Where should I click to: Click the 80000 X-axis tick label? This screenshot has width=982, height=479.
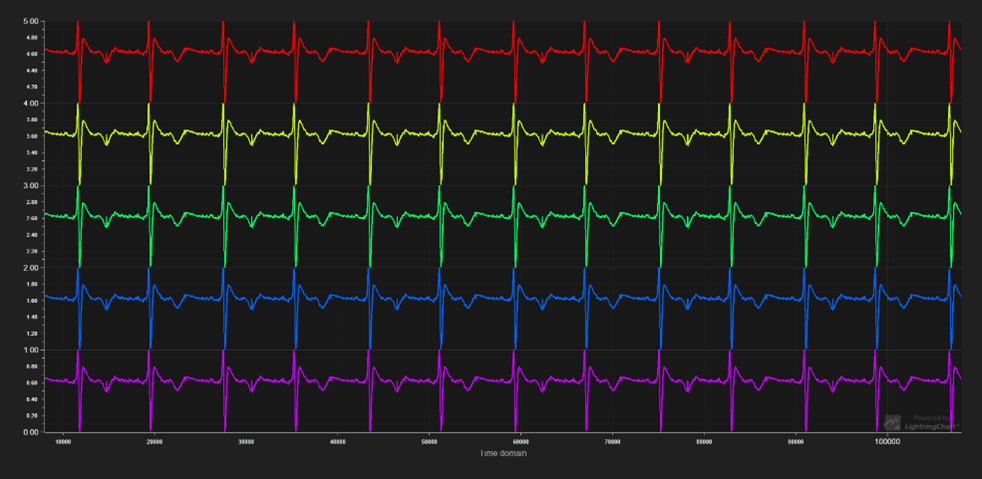(x=704, y=441)
